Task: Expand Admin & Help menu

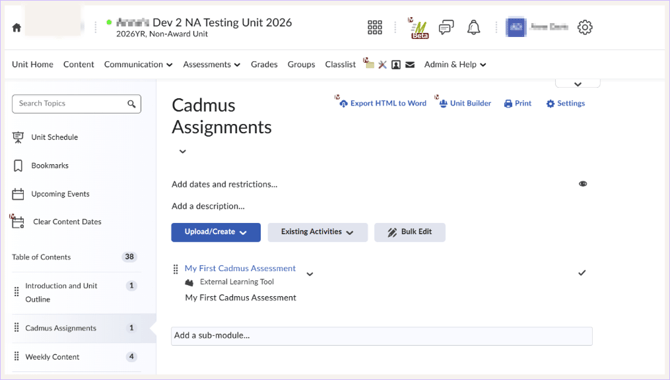Action: pos(455,65)
